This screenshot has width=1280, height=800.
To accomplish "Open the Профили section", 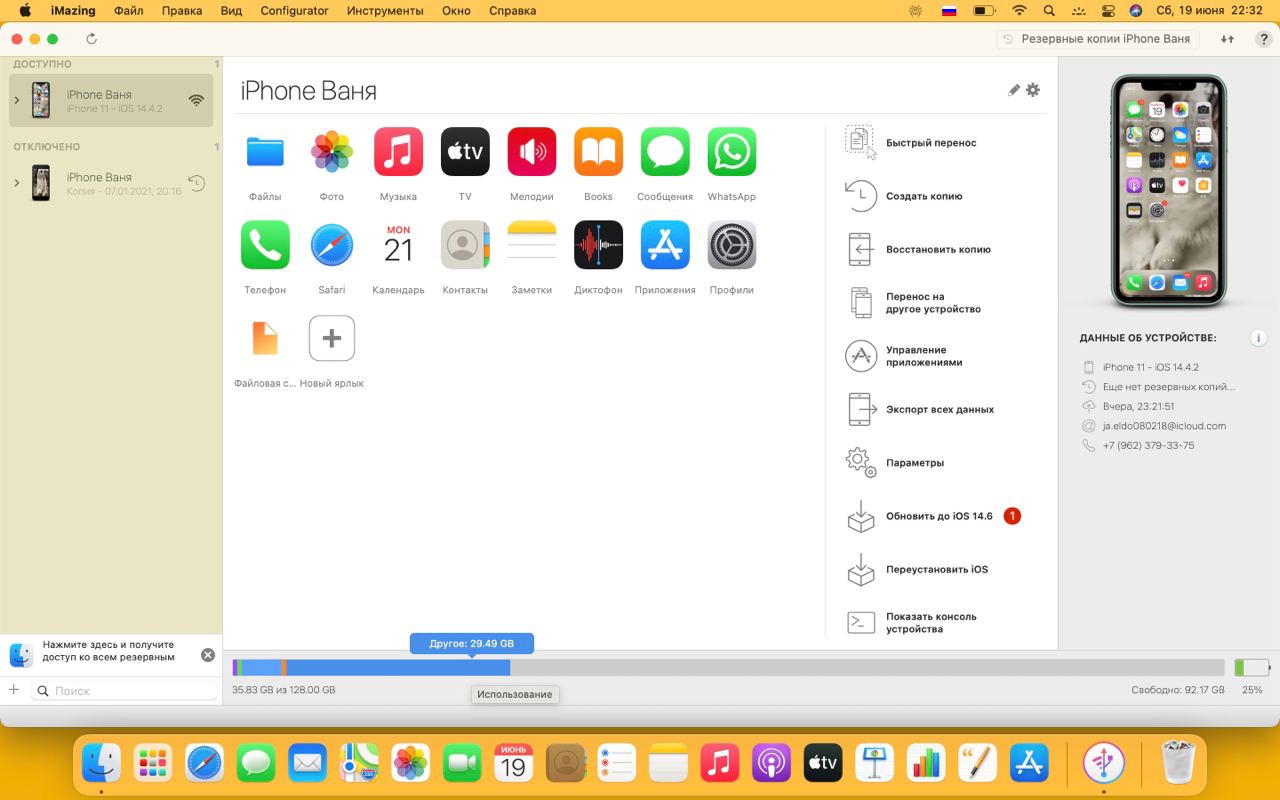I will (x=732, y=245).
